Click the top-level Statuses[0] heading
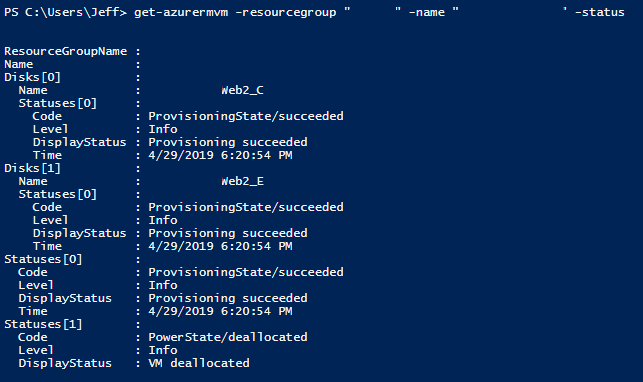Screen dimensions: 643x382 [x=43, y=259]
